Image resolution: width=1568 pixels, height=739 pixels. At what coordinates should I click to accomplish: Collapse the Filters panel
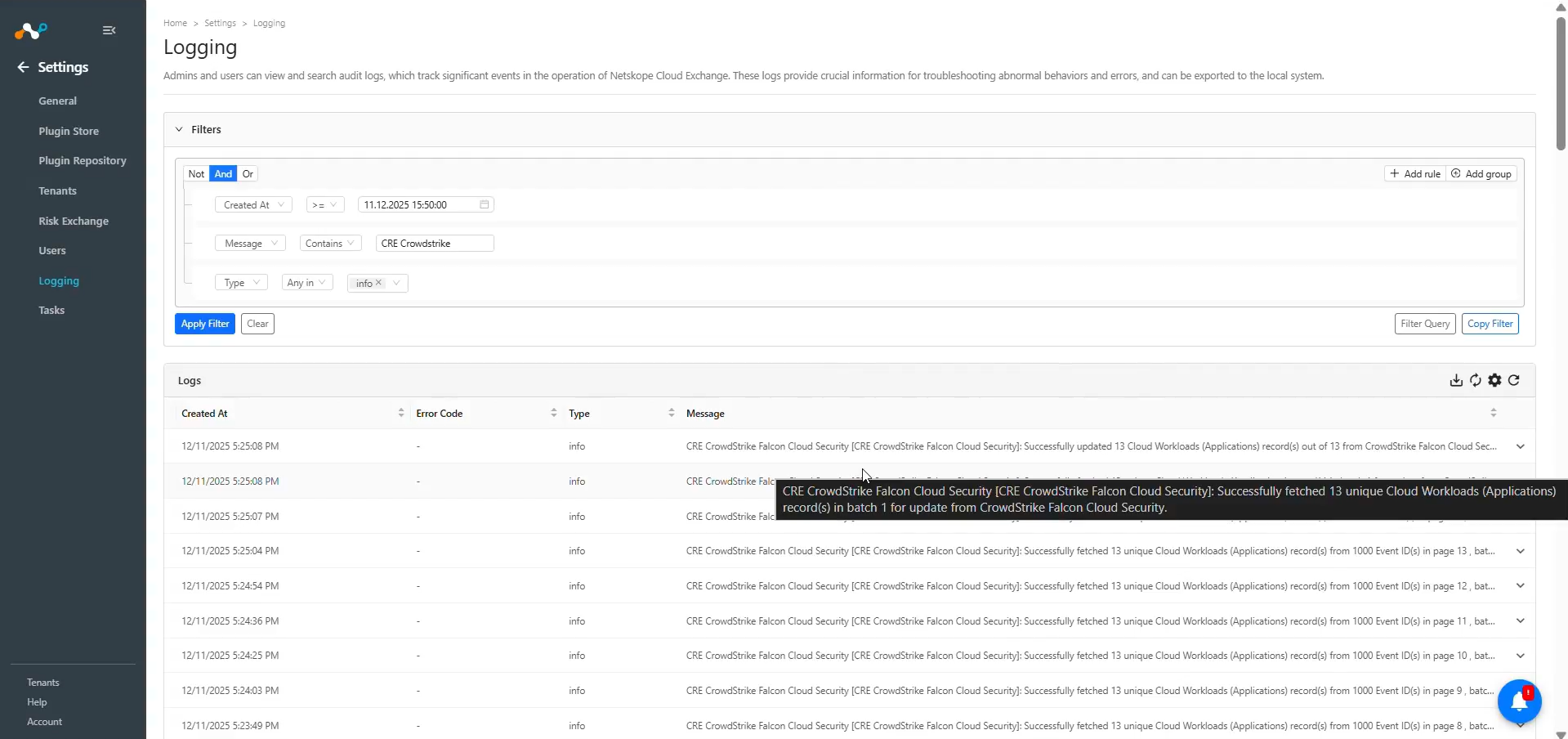179,129
